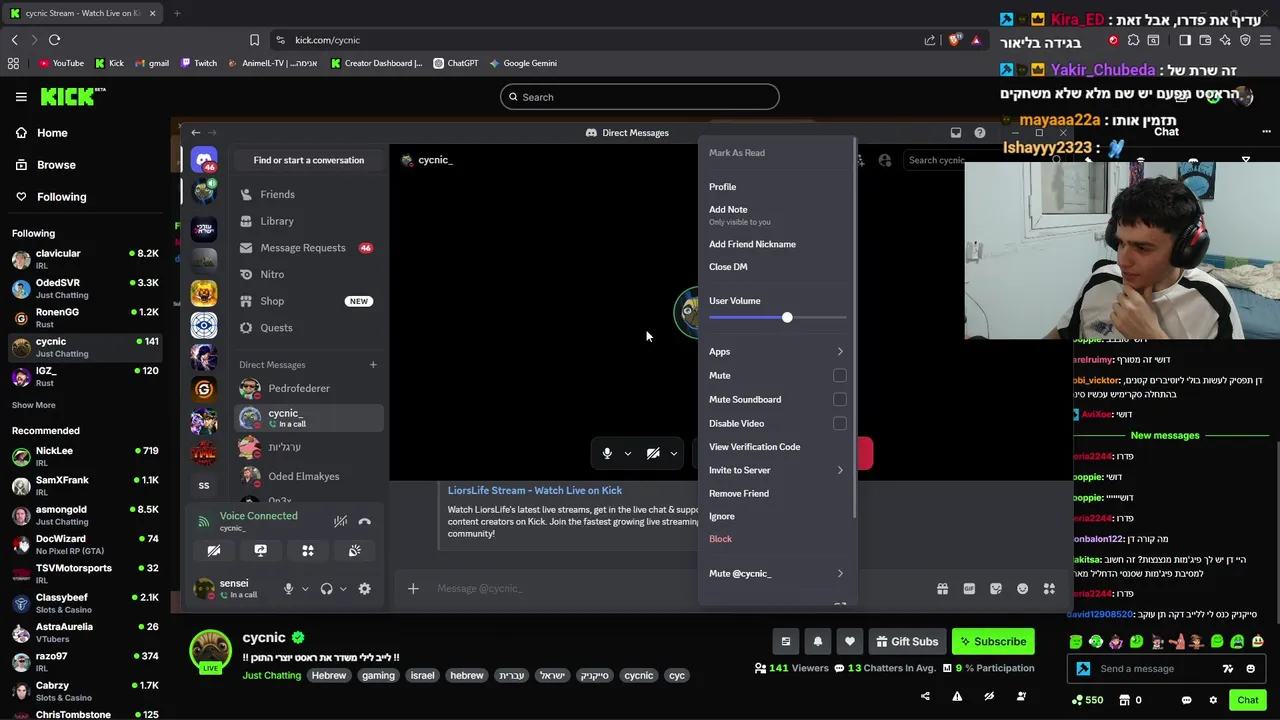Select View Verification Code option
This screenshot has height=720, width=1280.
click(777, 447)
